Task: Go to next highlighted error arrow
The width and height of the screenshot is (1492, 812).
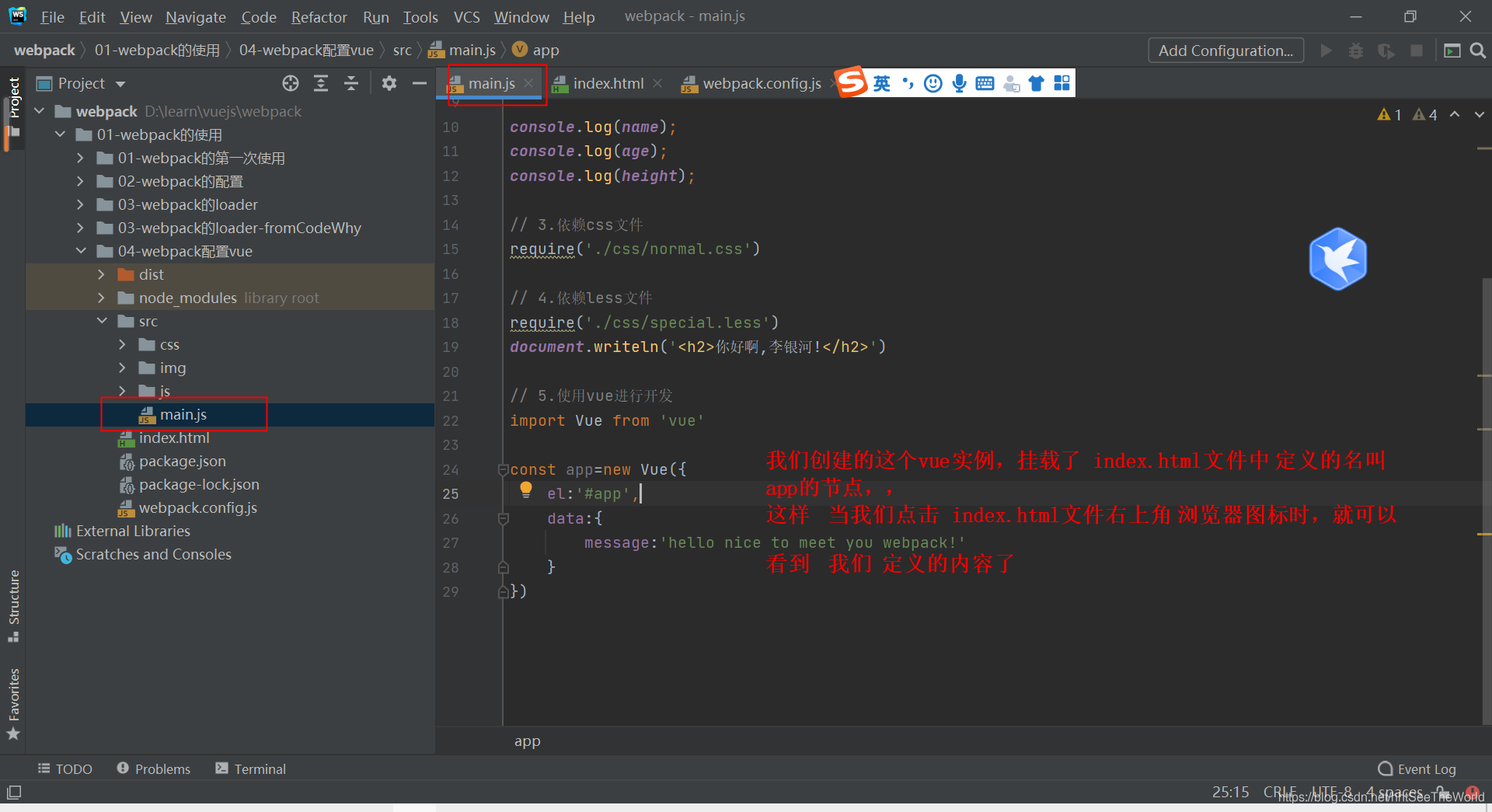Action: [x=1479, y=114]
